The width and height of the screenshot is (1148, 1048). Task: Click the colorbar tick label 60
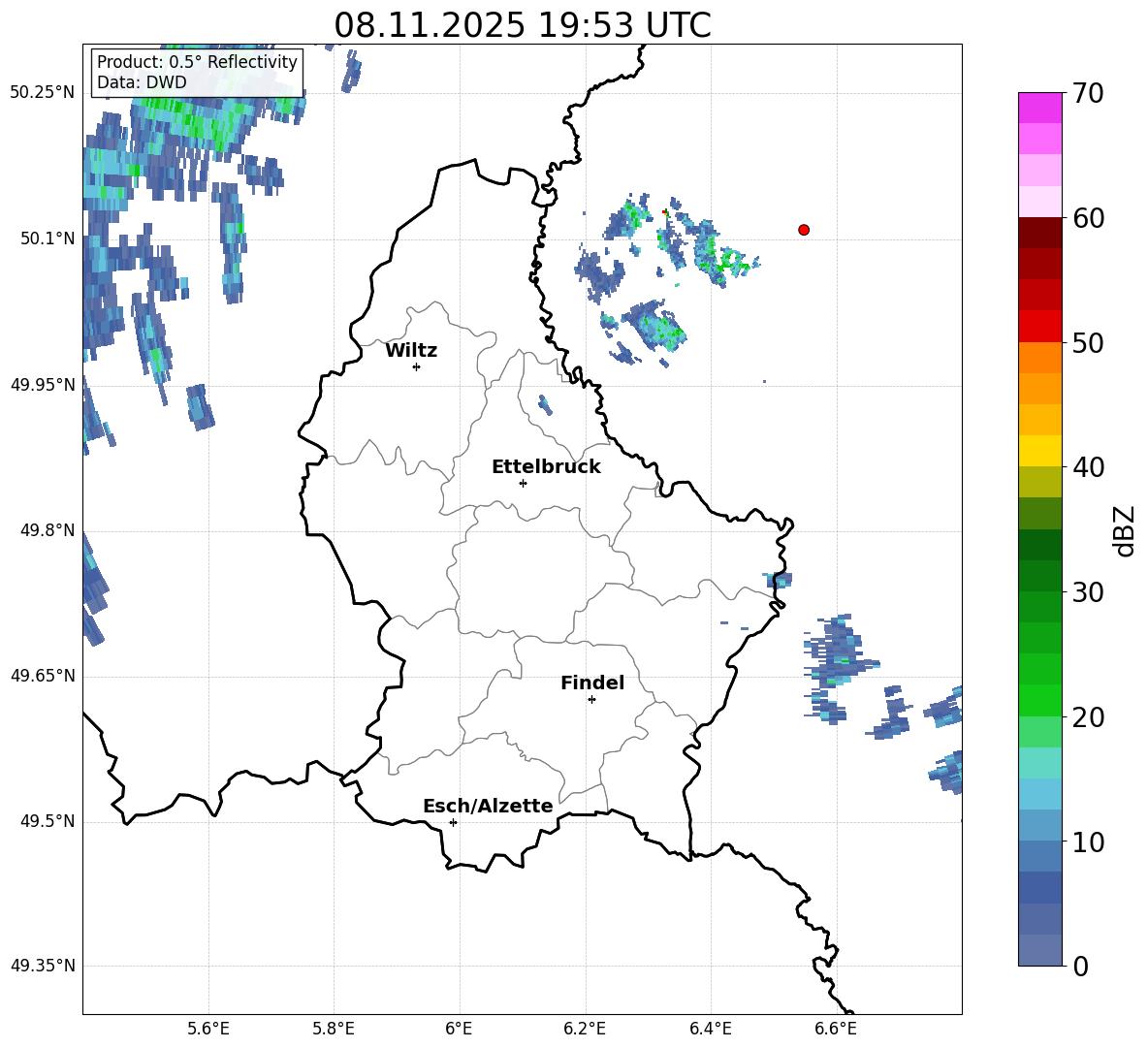click(1089, 218)
